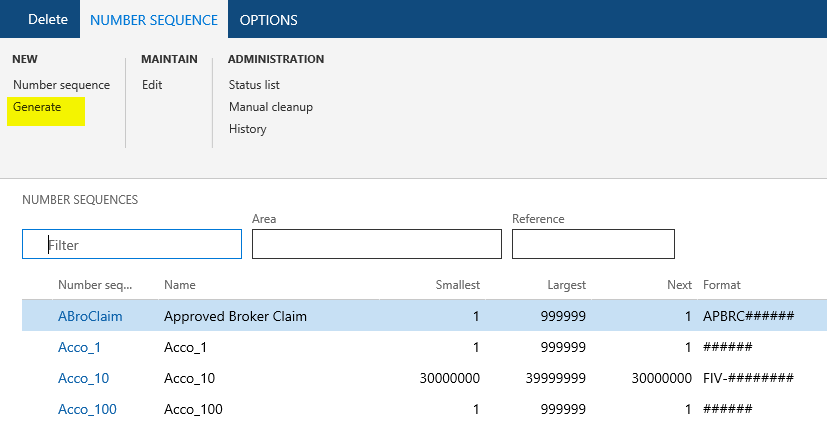View History under Administration

[x=247, y=129]
